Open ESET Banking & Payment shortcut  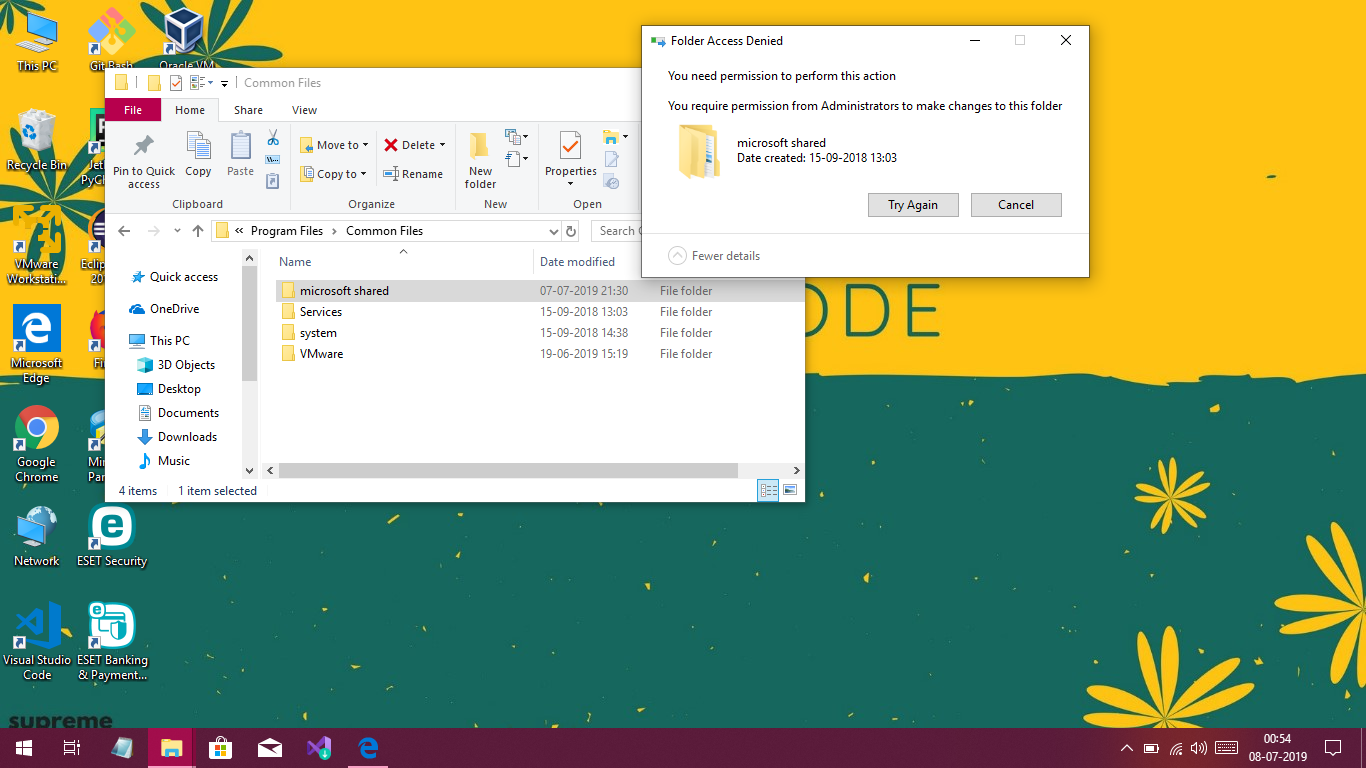(112, 642)
